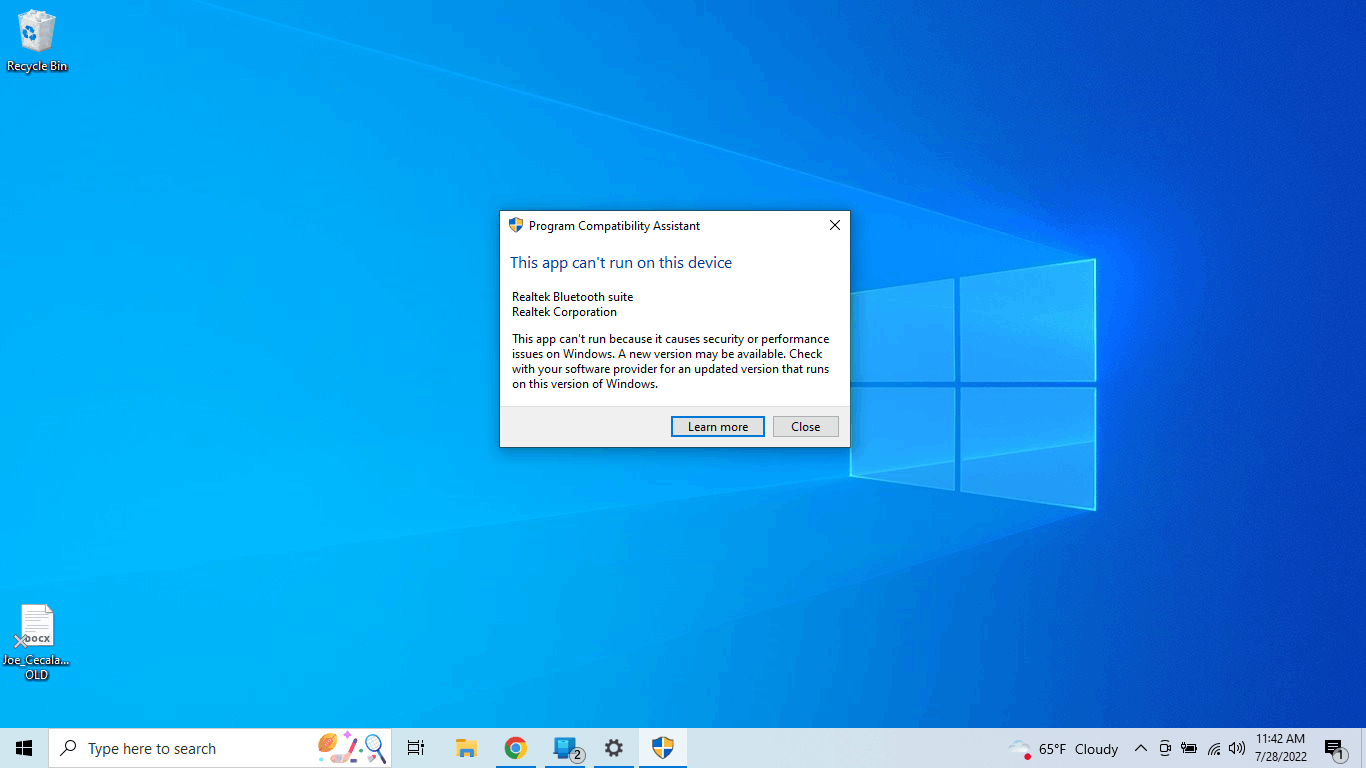Launch Google Chrome from the taskbar

point(515,747)
